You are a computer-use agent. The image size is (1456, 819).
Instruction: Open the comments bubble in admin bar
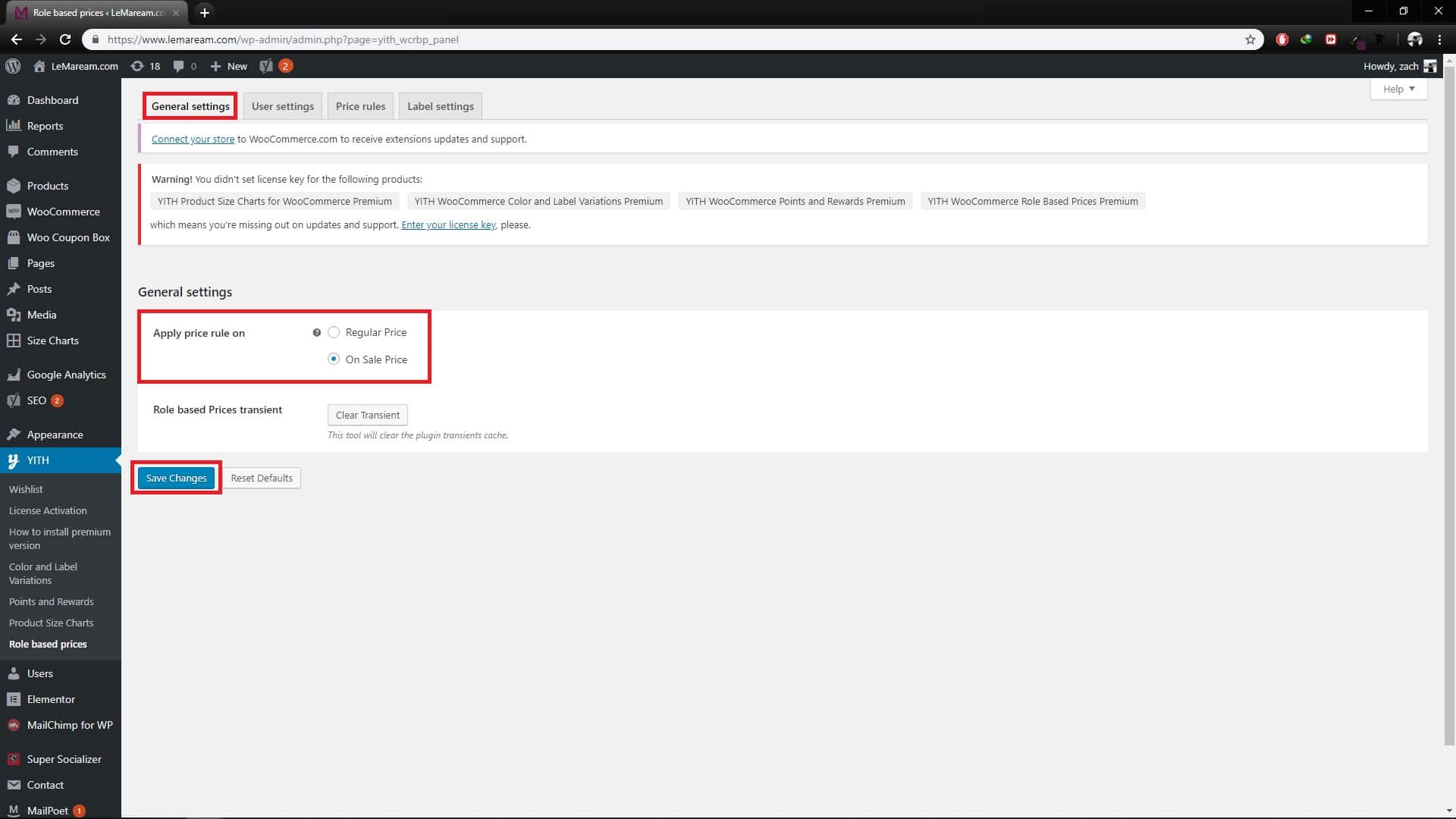point(178,66)
